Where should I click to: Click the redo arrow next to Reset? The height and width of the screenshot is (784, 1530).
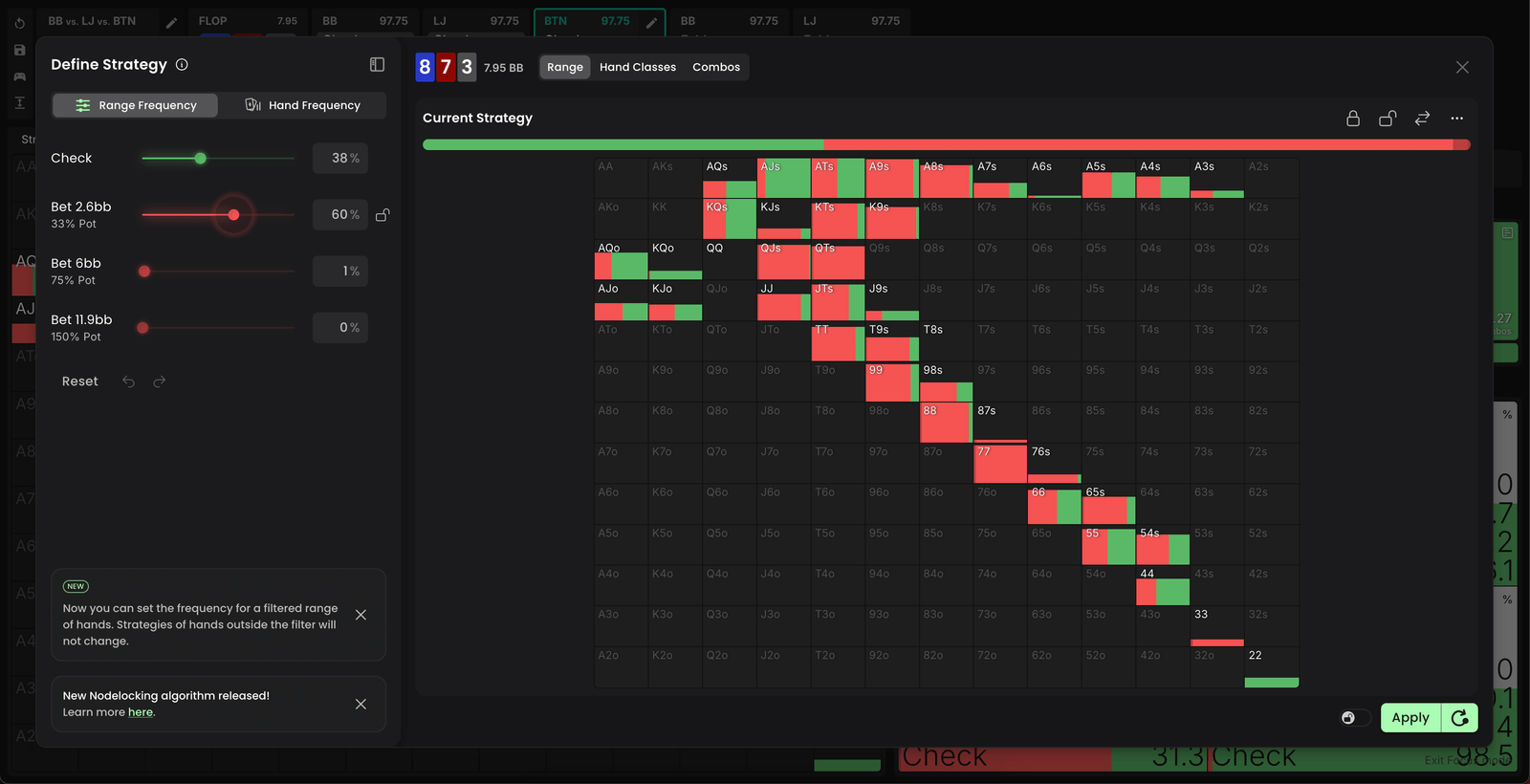160,381
